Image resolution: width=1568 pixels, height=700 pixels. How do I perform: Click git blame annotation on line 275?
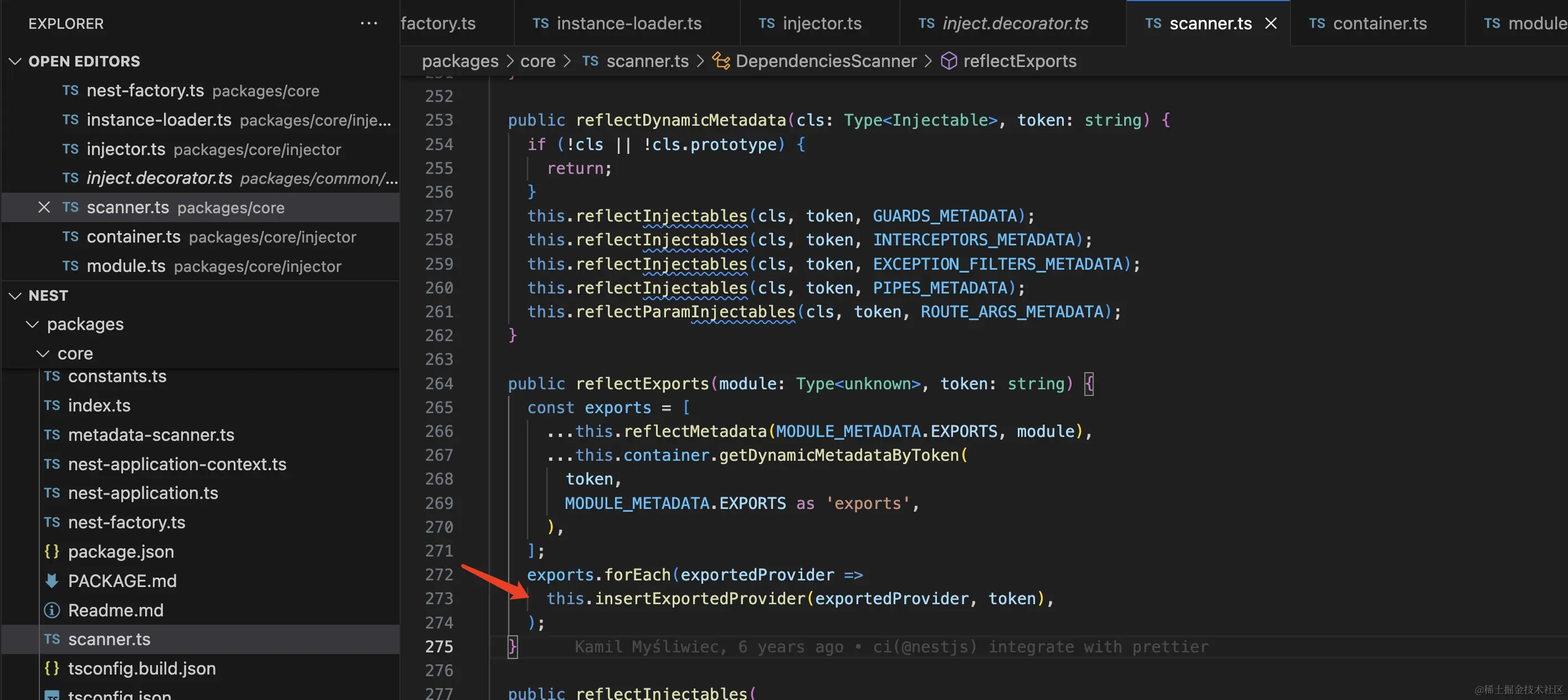pos(891,646)
